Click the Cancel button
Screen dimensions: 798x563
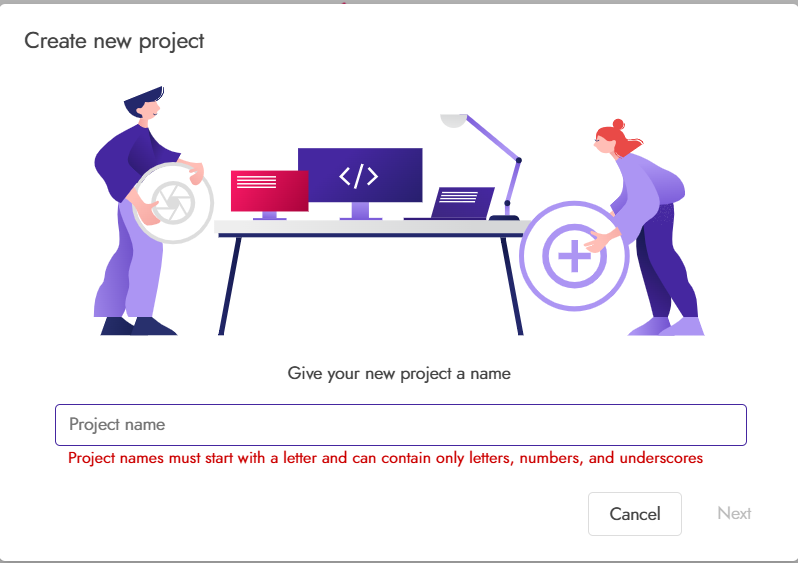pos(635,514)
